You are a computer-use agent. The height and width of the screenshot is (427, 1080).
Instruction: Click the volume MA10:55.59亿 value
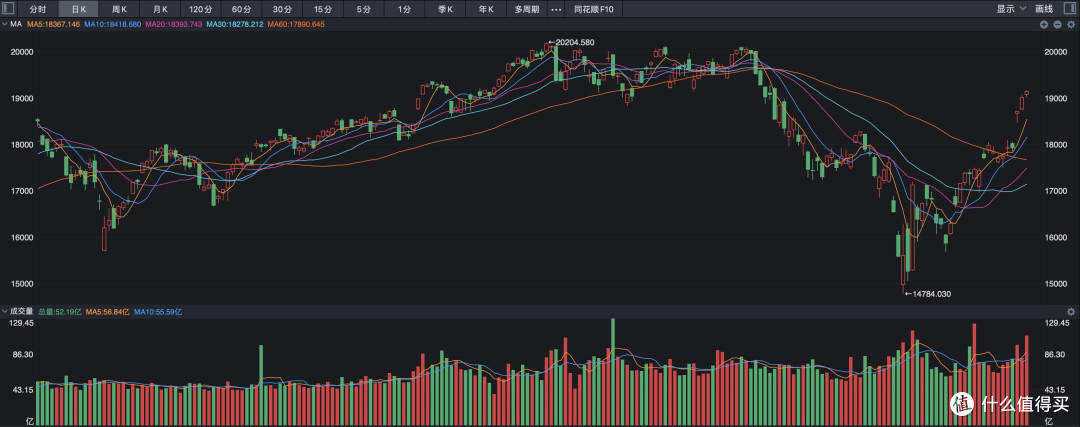(x=158, y=311)
